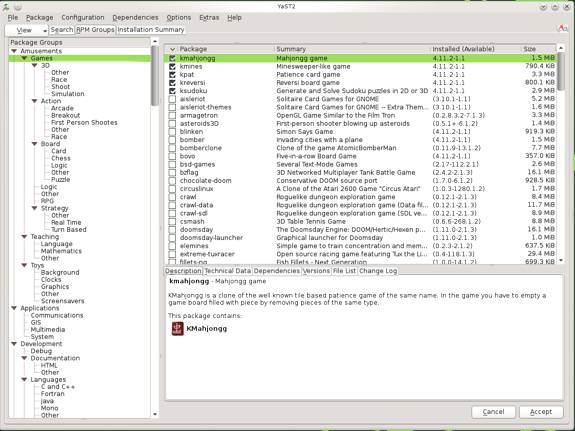Screen dimensions: 575x431
Task: Select the doomsday-launcher package row
Action: pyautogui.click(x=361, y=238)
